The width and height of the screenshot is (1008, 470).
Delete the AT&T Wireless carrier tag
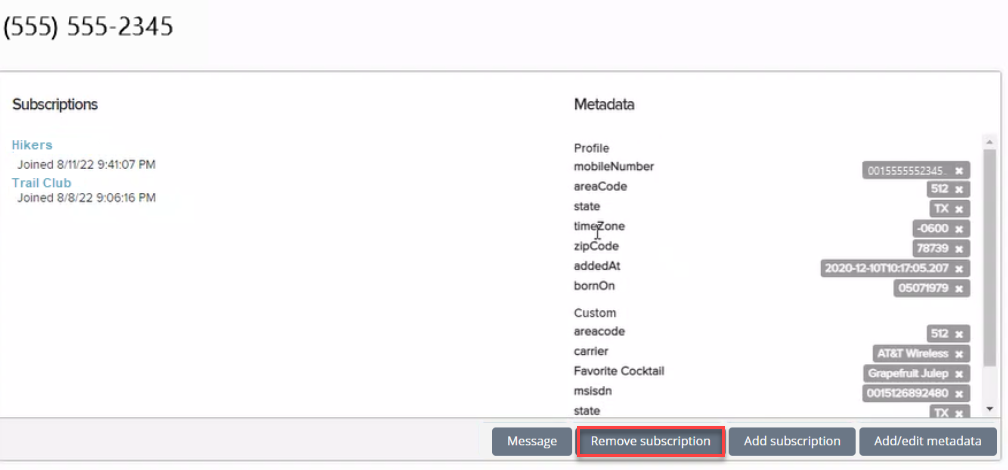pyautogui.click(x=960, y=354)
